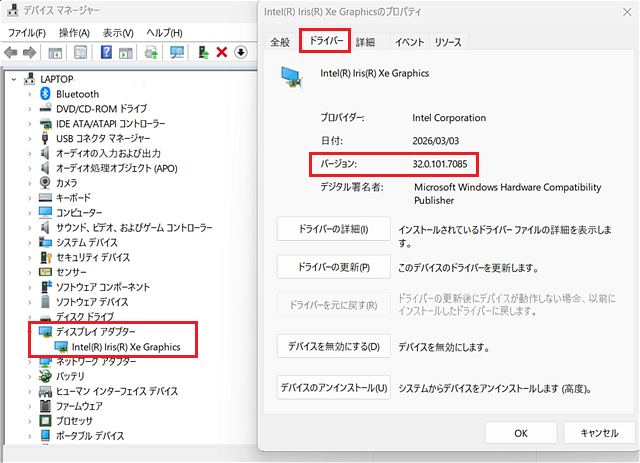Click the ポータブル デバイス icon
The width and height of the screenshot is (640, 463).
45,435
